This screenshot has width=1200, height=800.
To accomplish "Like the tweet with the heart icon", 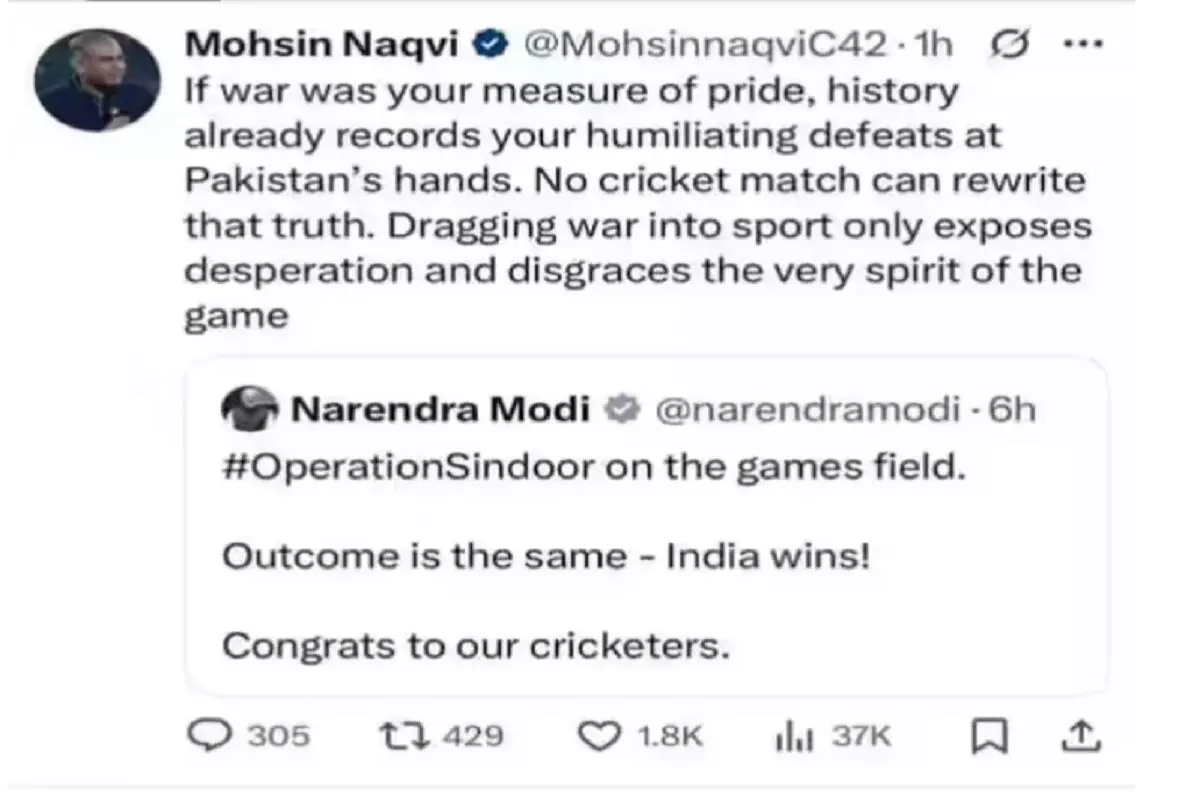I will [x=601, y=737].
